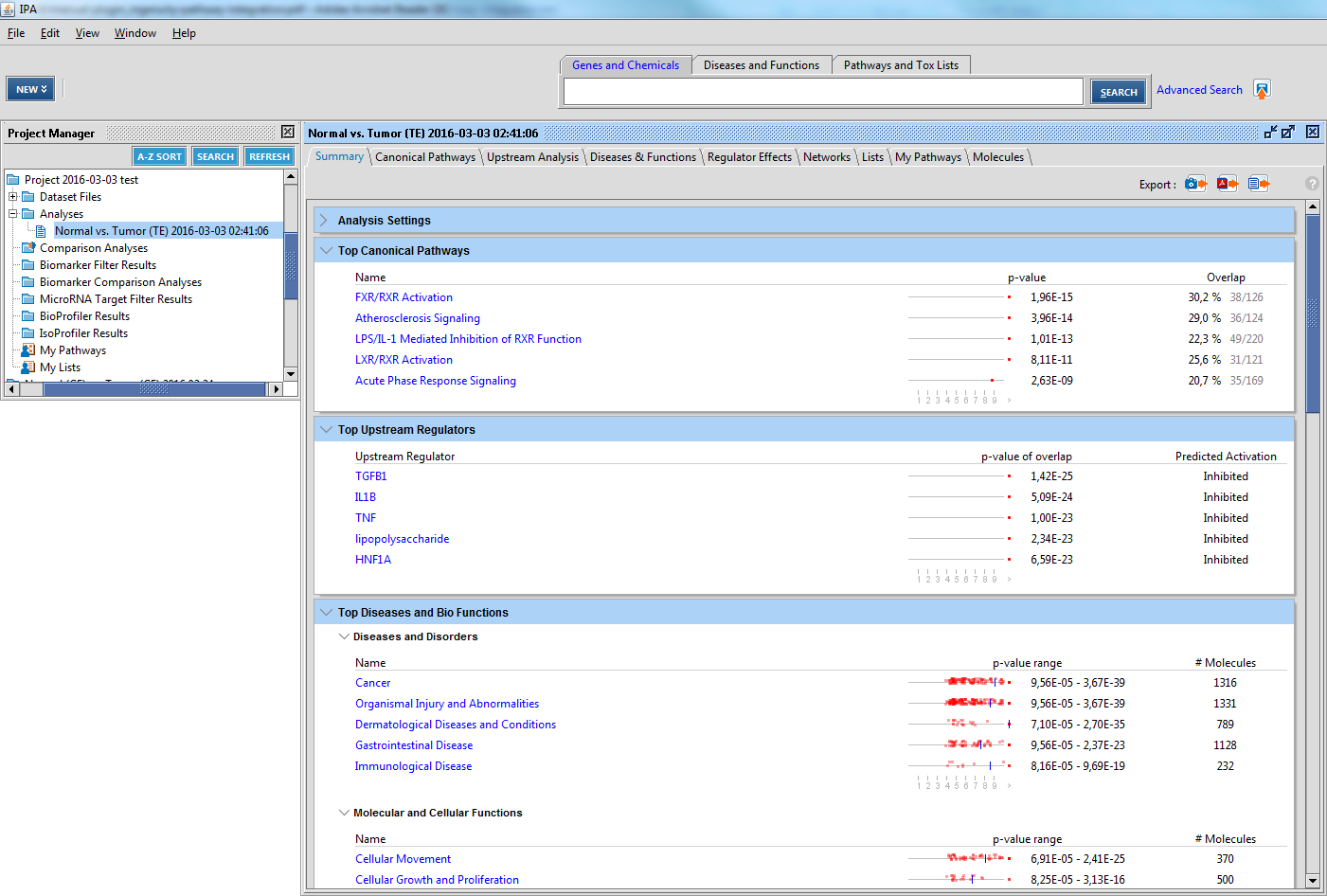The image size is (1327, 896).
Task: Click the Comparison Analyses folder icon
Action: pyautogui.click(x=28, y=248)
